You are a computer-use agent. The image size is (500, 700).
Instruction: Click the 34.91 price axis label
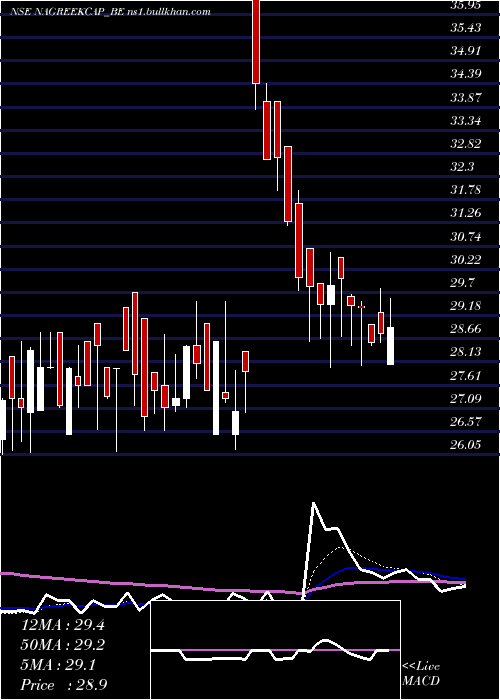466,51
